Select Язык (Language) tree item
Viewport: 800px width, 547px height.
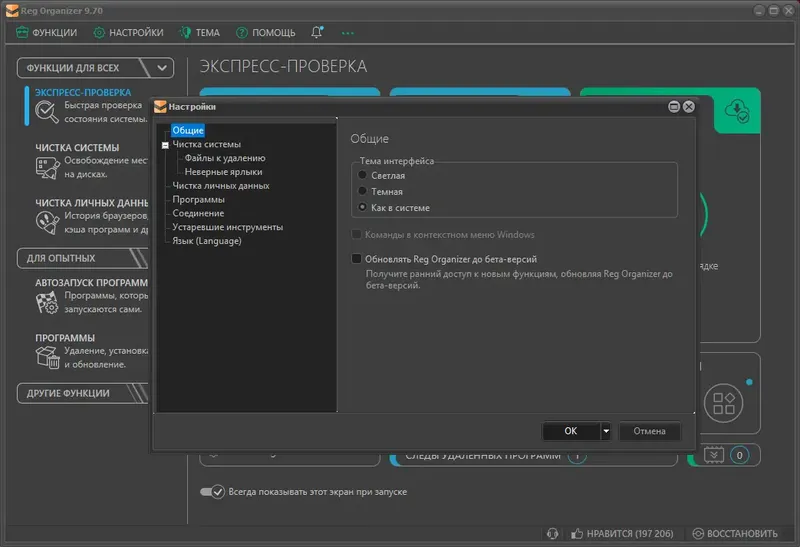point(207,241)
